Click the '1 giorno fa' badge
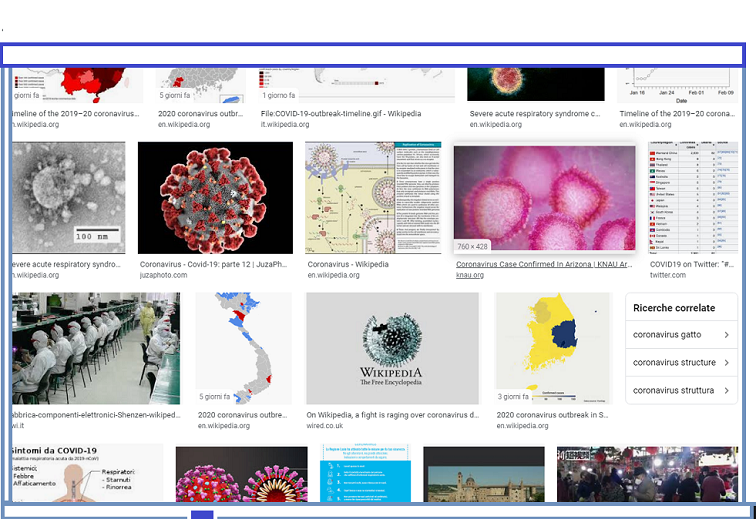Viewport: 756px width, 519px height. (x=278, y=96)
